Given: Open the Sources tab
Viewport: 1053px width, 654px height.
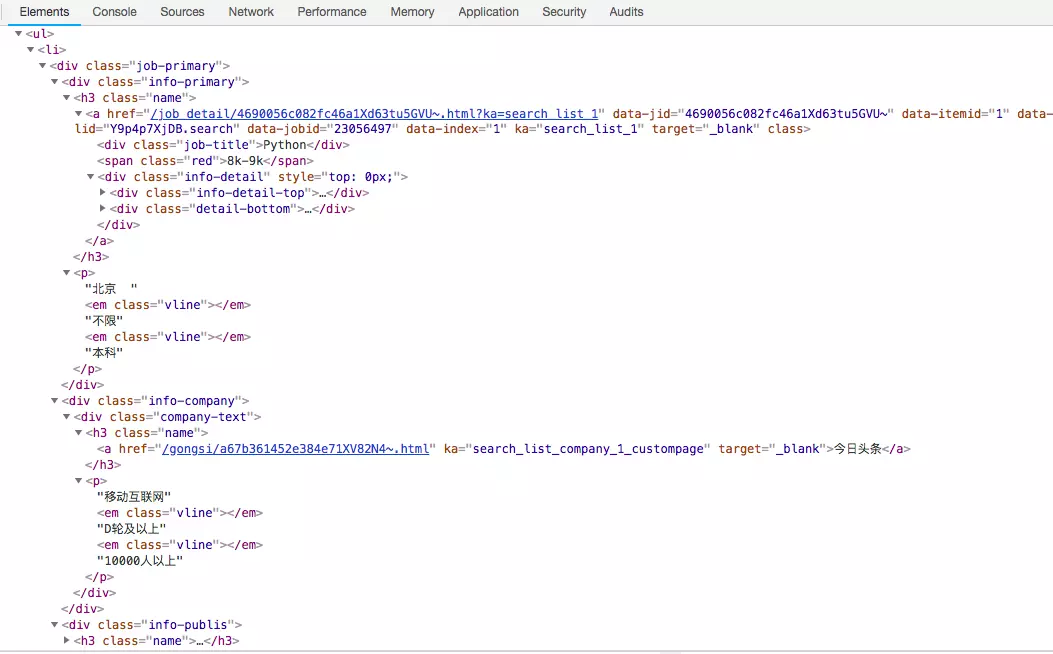Looking at the screenshot, I should tap(182, 11).
